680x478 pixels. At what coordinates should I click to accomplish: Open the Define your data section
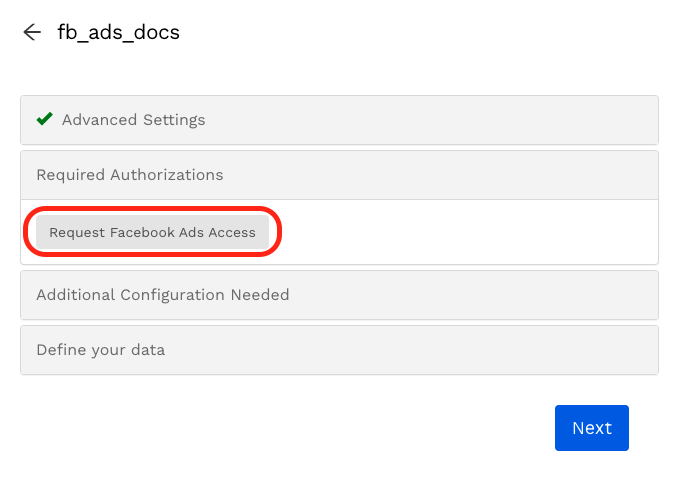tap(340, 350)
